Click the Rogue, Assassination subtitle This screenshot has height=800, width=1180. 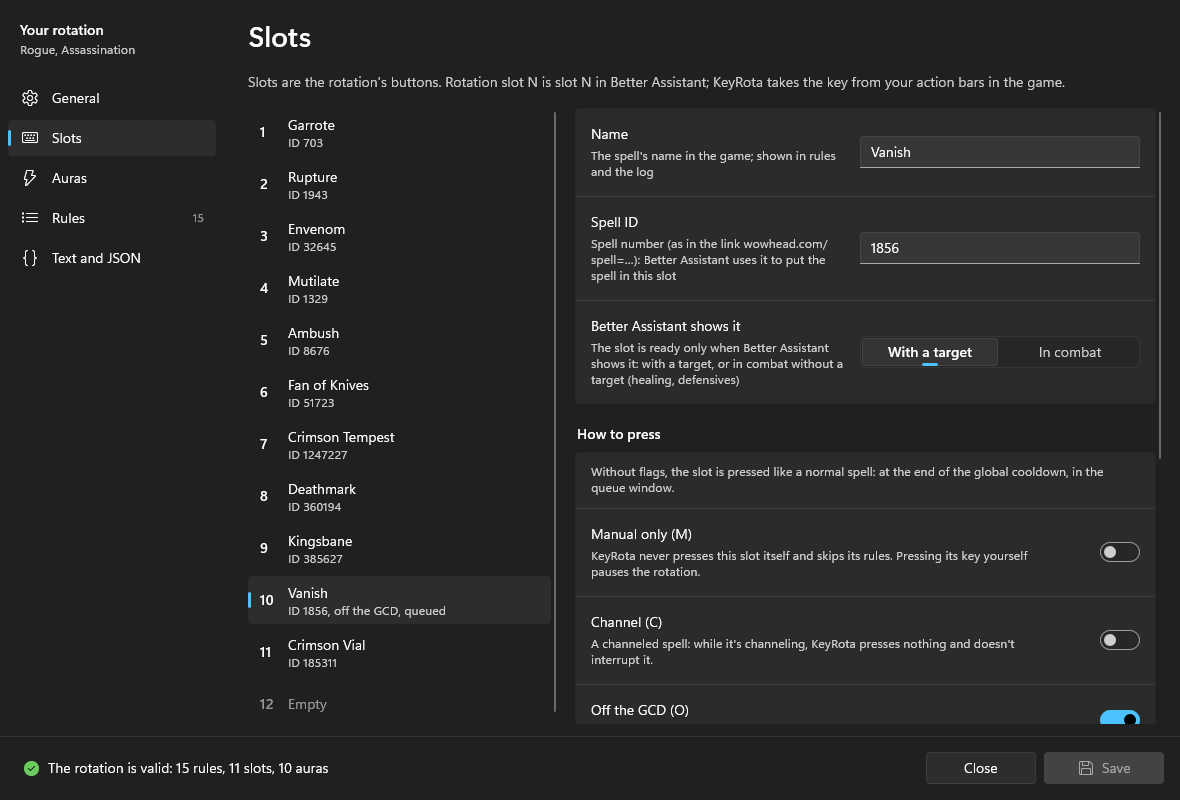(x=78, y=50)
